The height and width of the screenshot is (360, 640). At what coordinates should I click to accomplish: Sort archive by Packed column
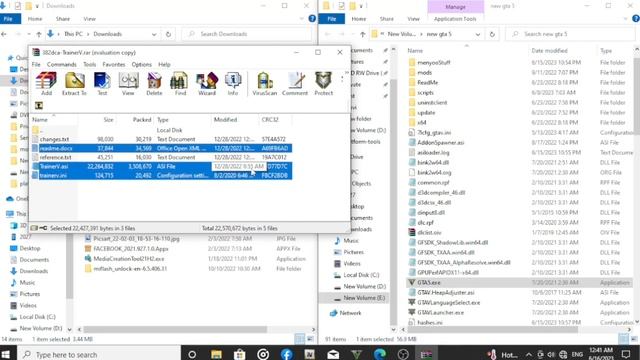[x=142, y=120]
